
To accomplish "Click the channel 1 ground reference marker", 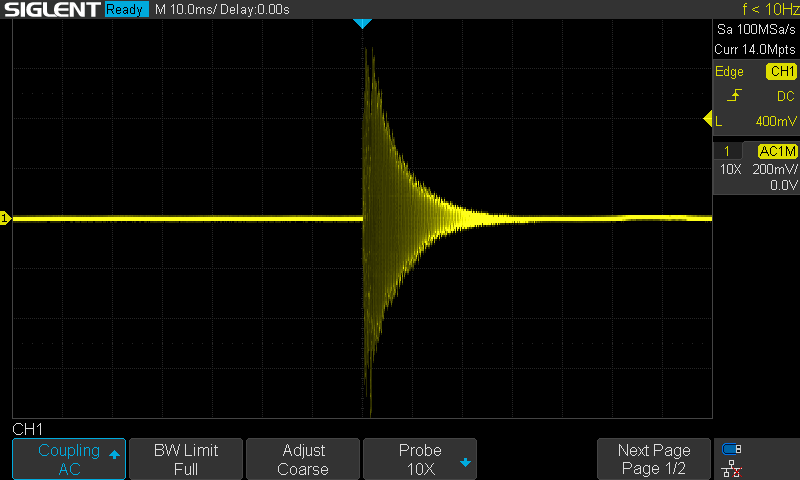I will [6, 218].
